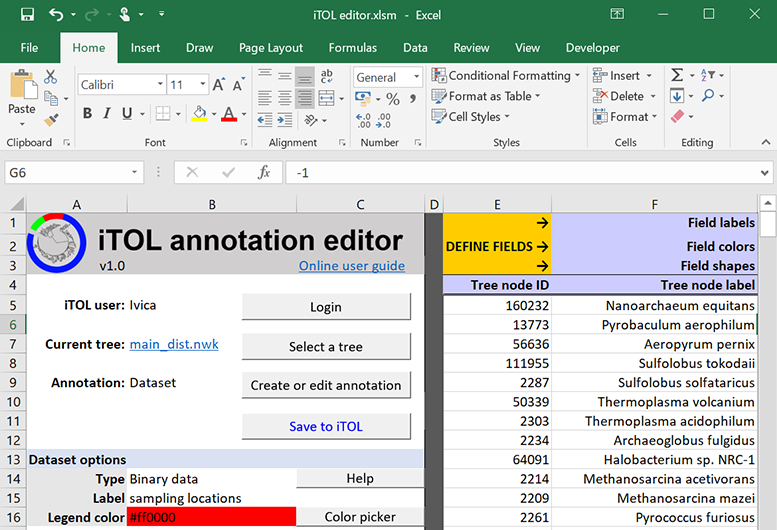This screenshot has height=530, width=777.
Task: Click the Select a tree button
Action: click(x=326, y=346)
